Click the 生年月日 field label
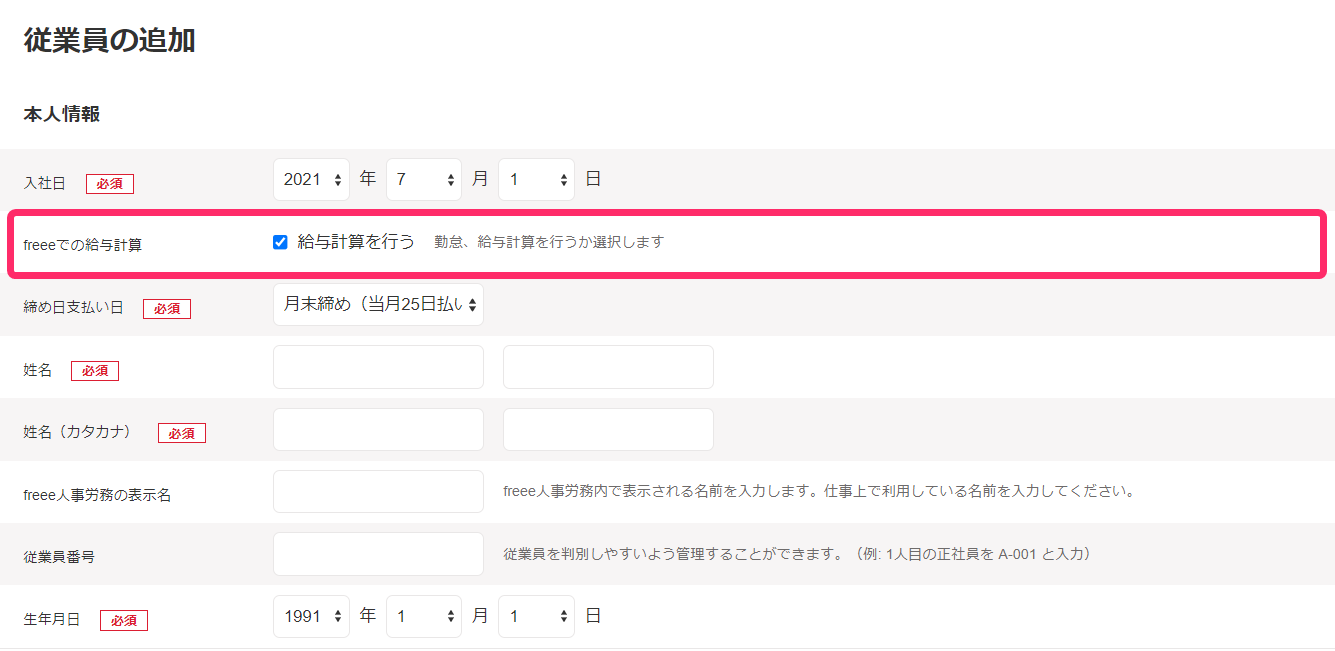 (51, 620)
